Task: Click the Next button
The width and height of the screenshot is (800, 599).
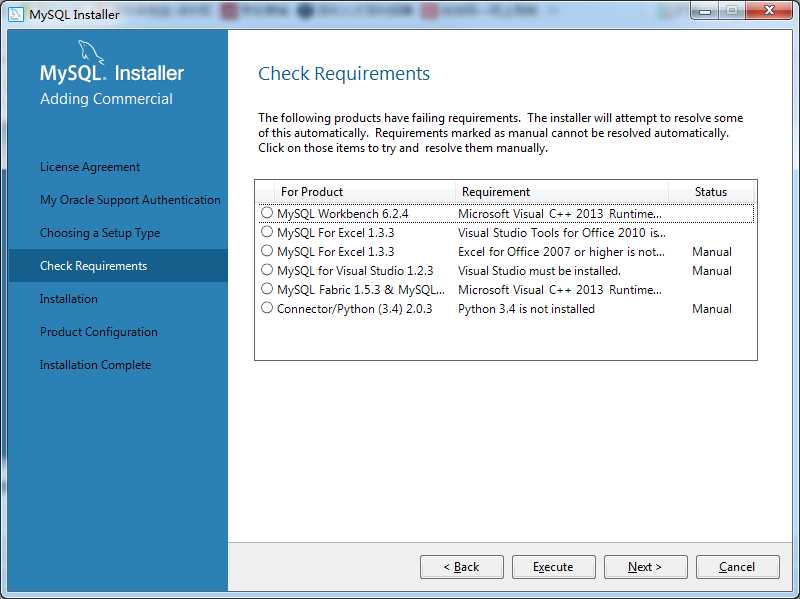Action: click(x=645, y=567)
